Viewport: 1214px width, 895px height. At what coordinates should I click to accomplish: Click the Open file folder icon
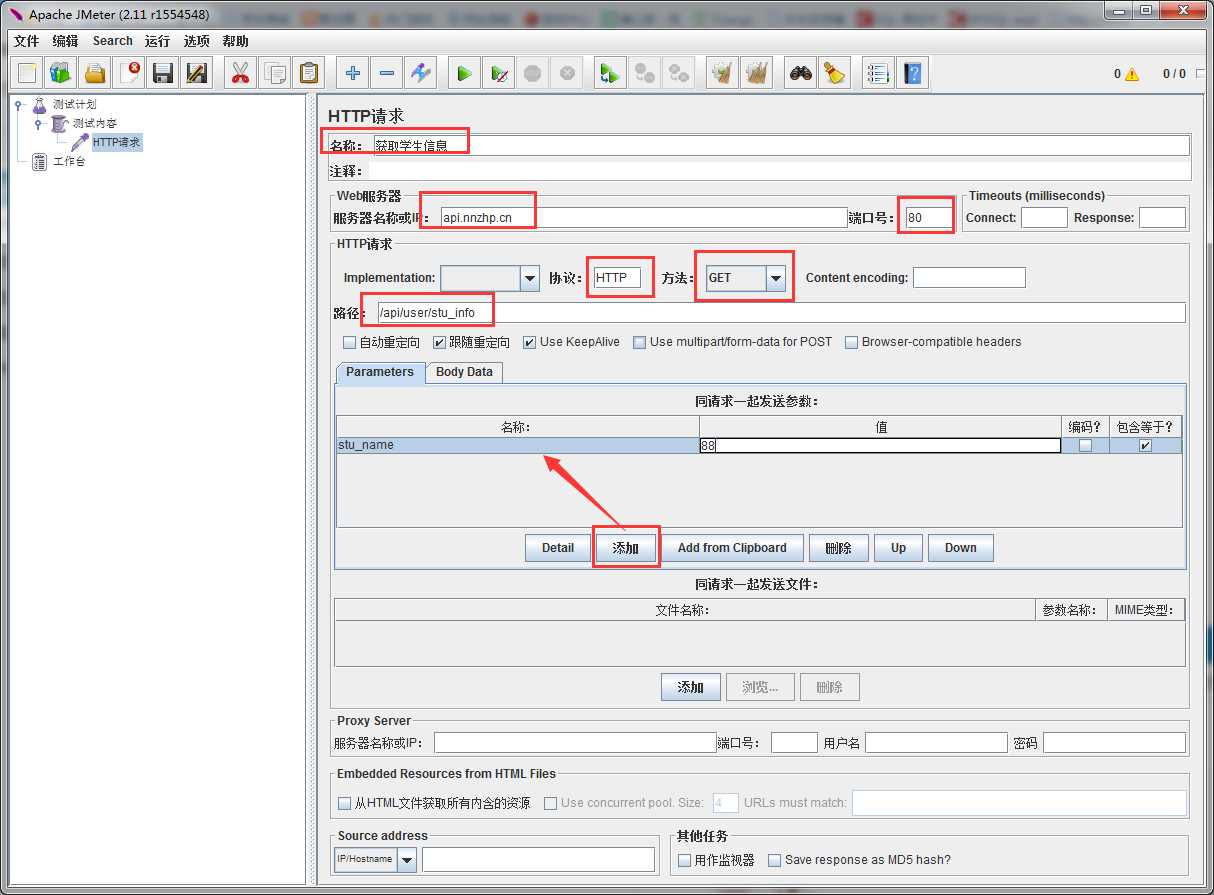pos(95,73)
